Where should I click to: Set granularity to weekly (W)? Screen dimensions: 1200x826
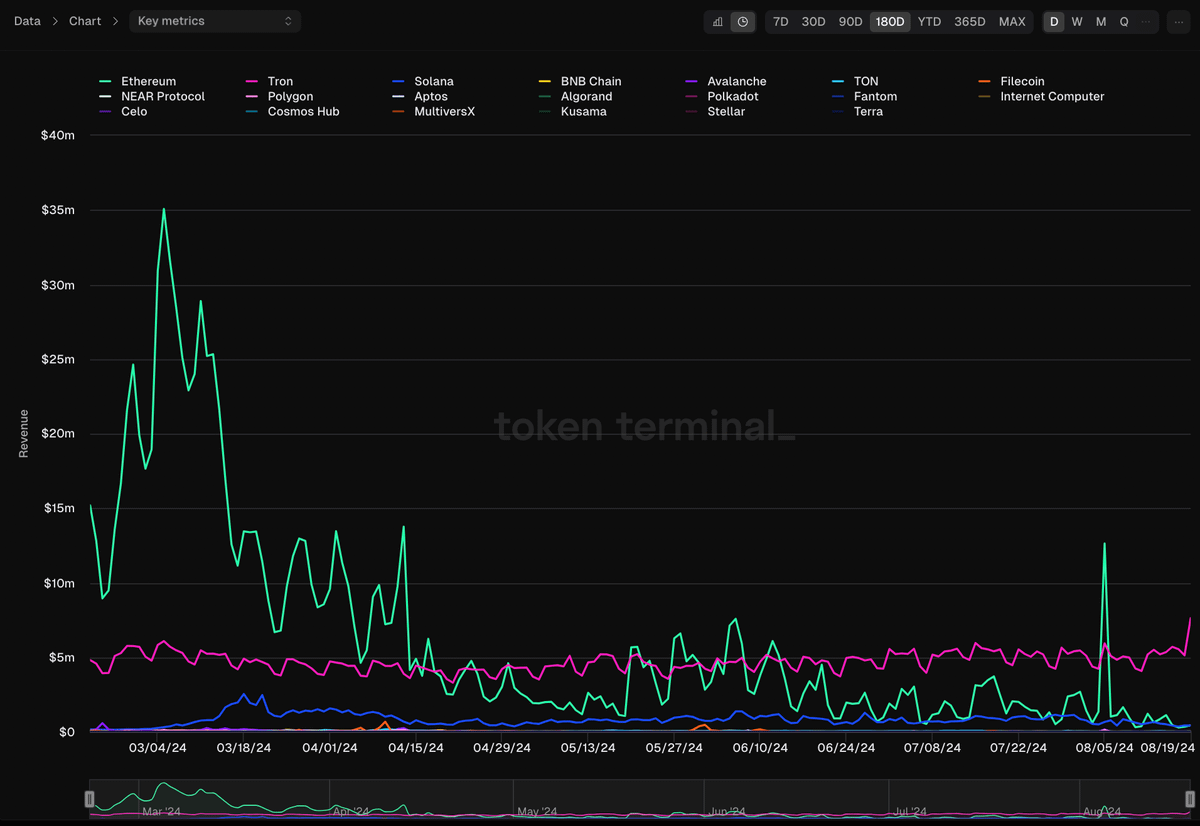(x=1077, y=21)
